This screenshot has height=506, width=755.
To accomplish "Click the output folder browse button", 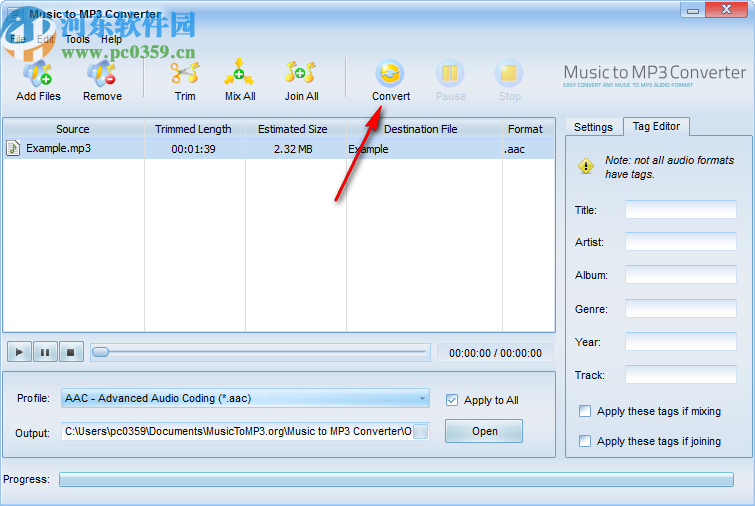I will point(421,431).
